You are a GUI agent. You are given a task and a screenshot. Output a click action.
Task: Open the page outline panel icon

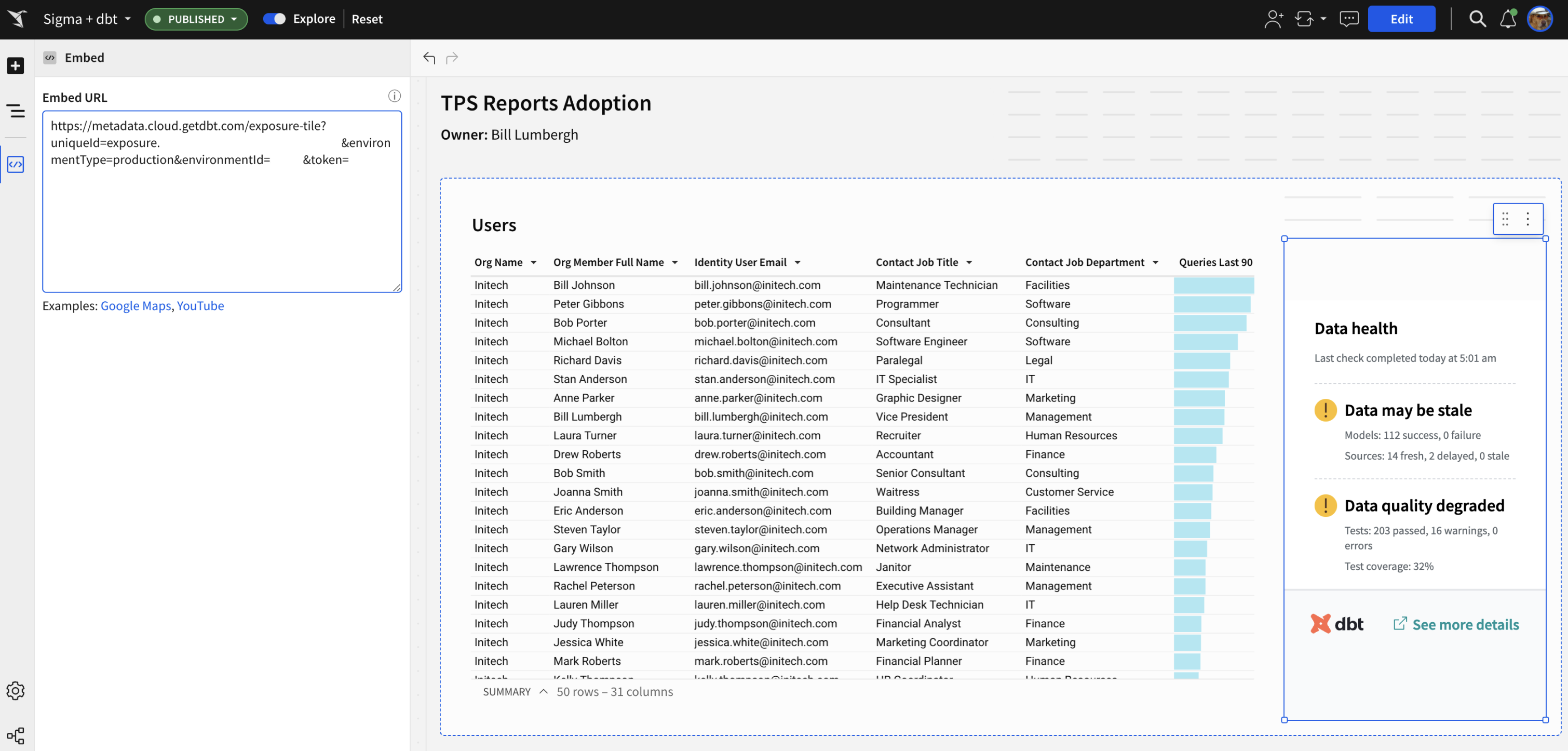(x=15, y=111)
